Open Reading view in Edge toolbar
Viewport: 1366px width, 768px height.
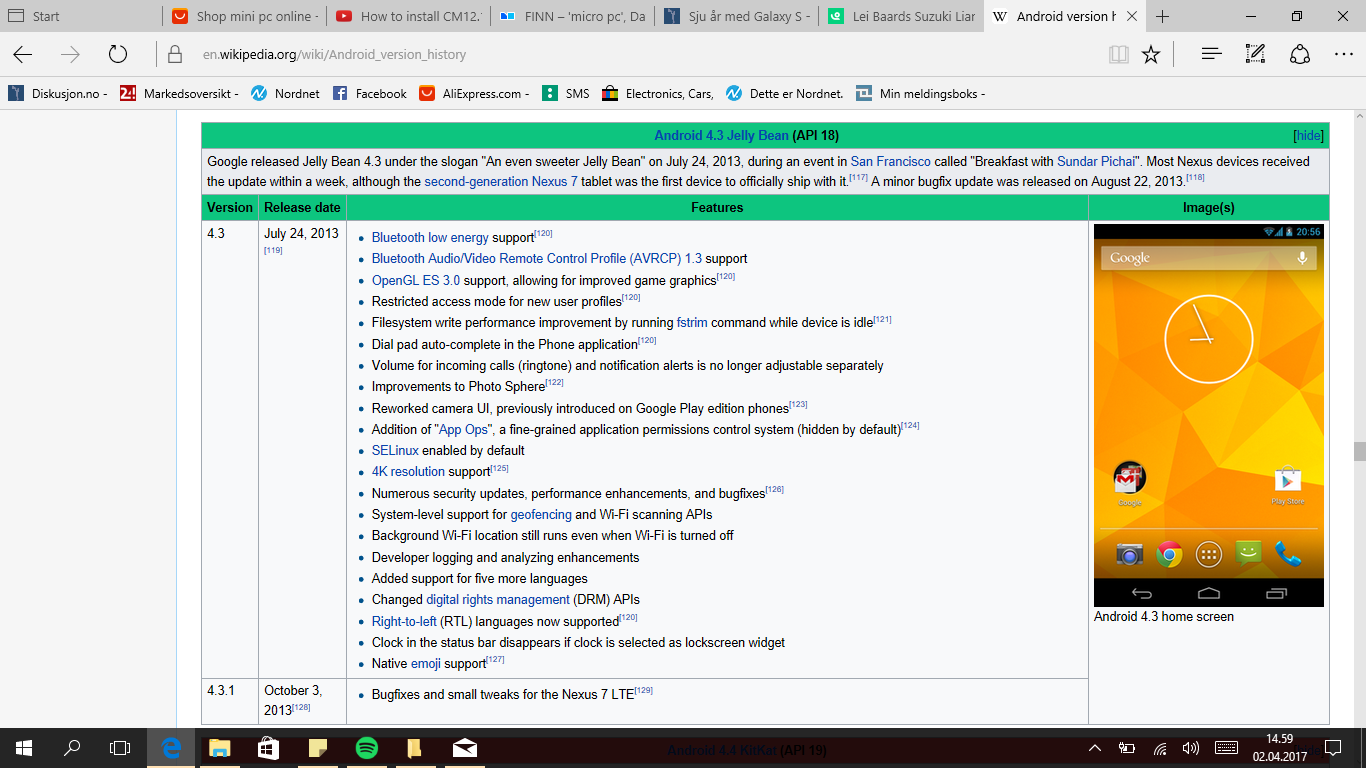1118,55
